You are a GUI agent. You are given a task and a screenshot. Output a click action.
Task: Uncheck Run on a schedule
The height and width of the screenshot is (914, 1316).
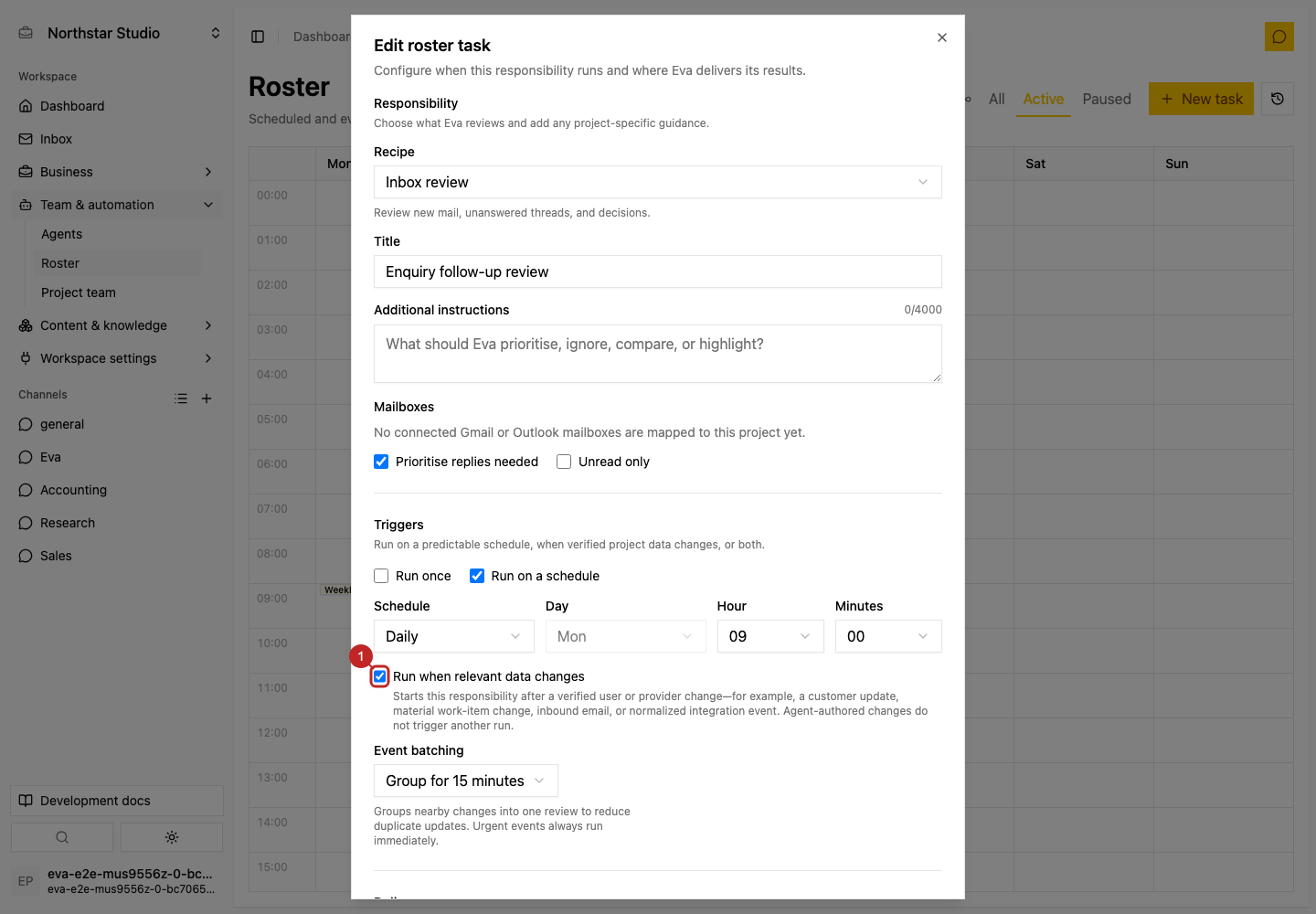pyautogui.click(x=477, y=576)
